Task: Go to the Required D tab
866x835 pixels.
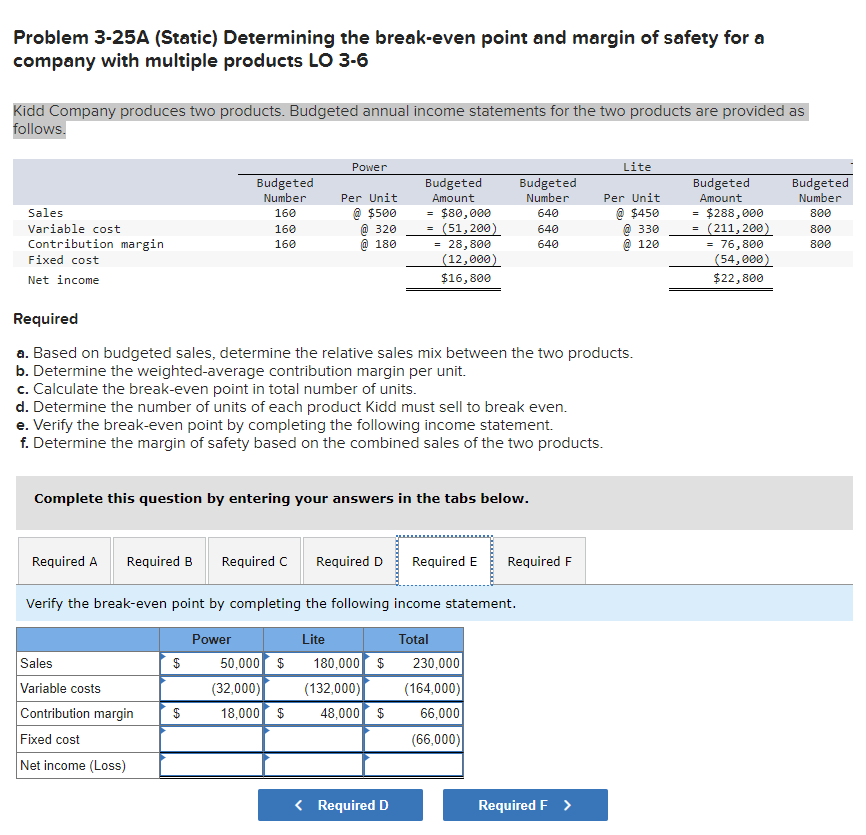Action: [349, 561]
